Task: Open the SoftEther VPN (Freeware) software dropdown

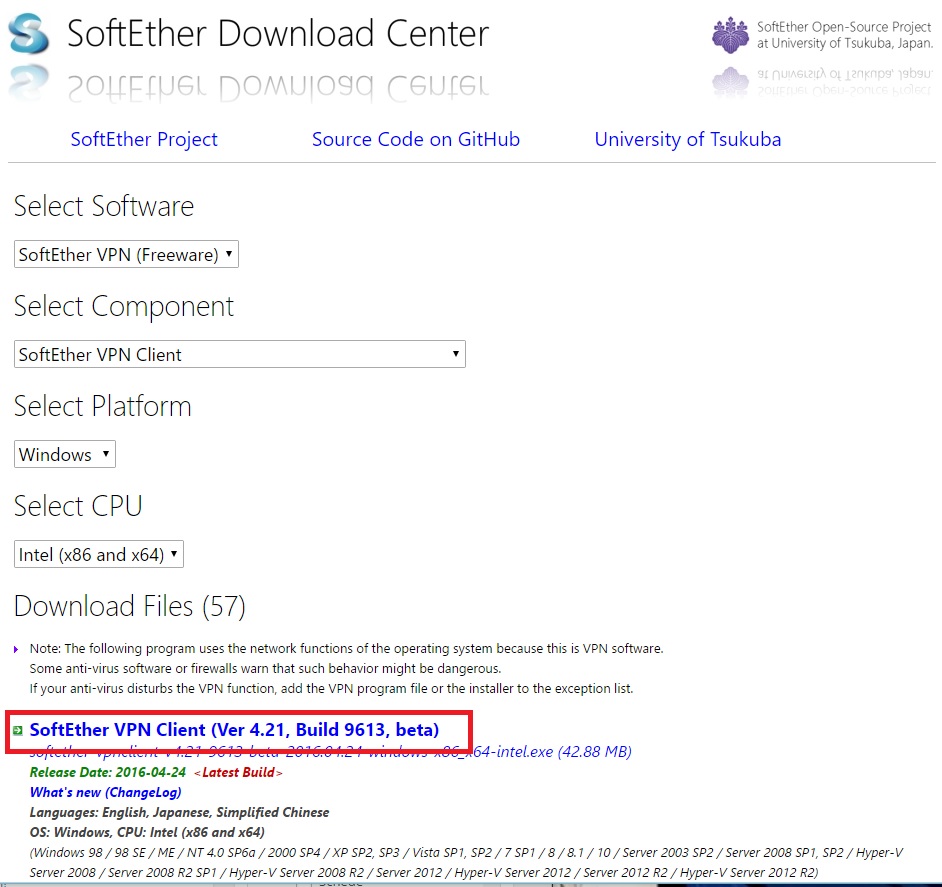Action: [125, 254]
